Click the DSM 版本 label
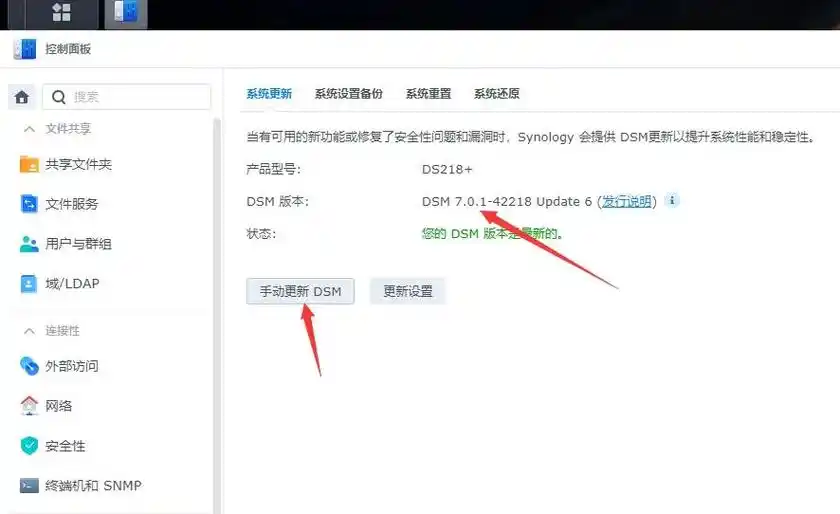Image resolution: width=840 pixels, height=514 pixels. pos(278,202)
